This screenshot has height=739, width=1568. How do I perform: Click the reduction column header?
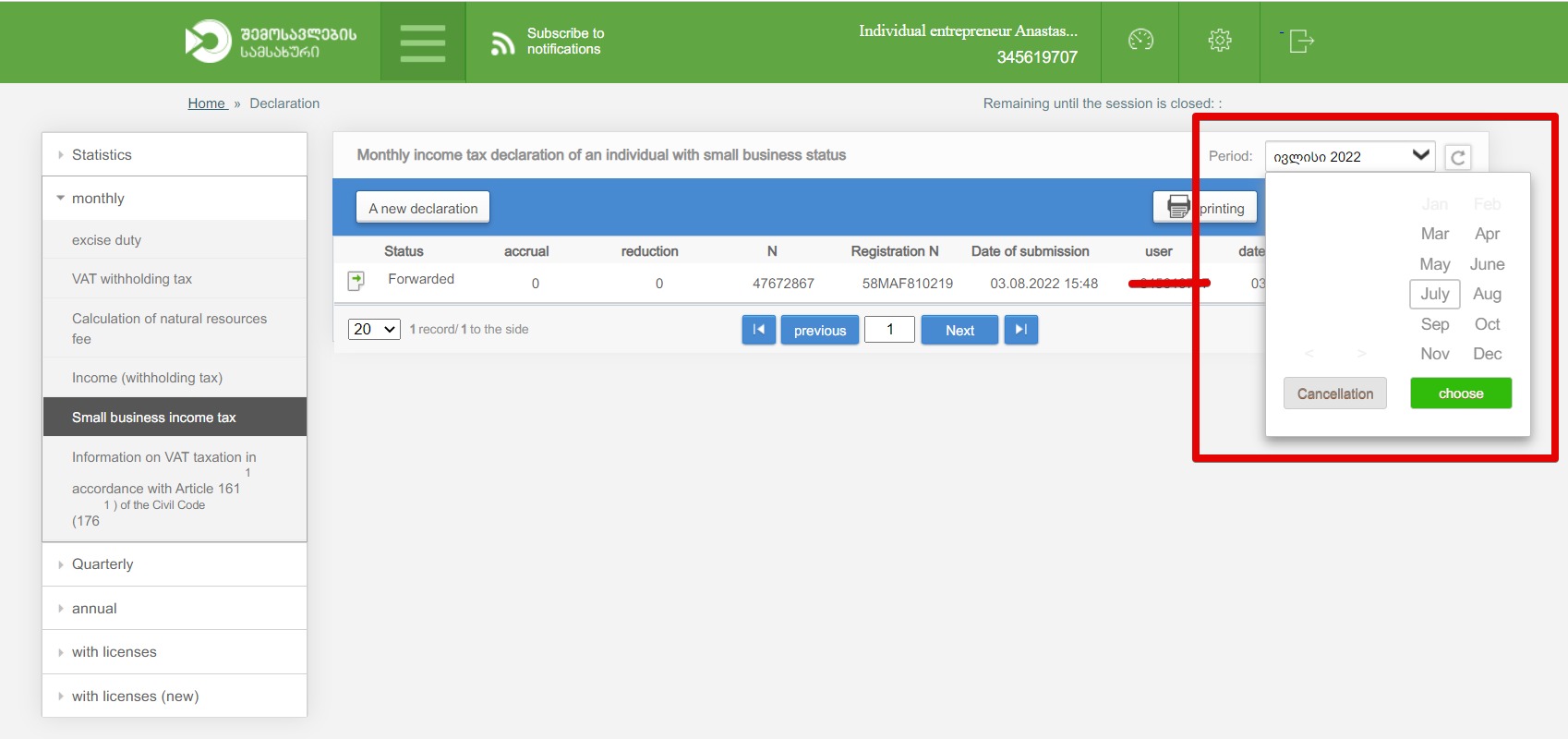(x=650, y=251)
